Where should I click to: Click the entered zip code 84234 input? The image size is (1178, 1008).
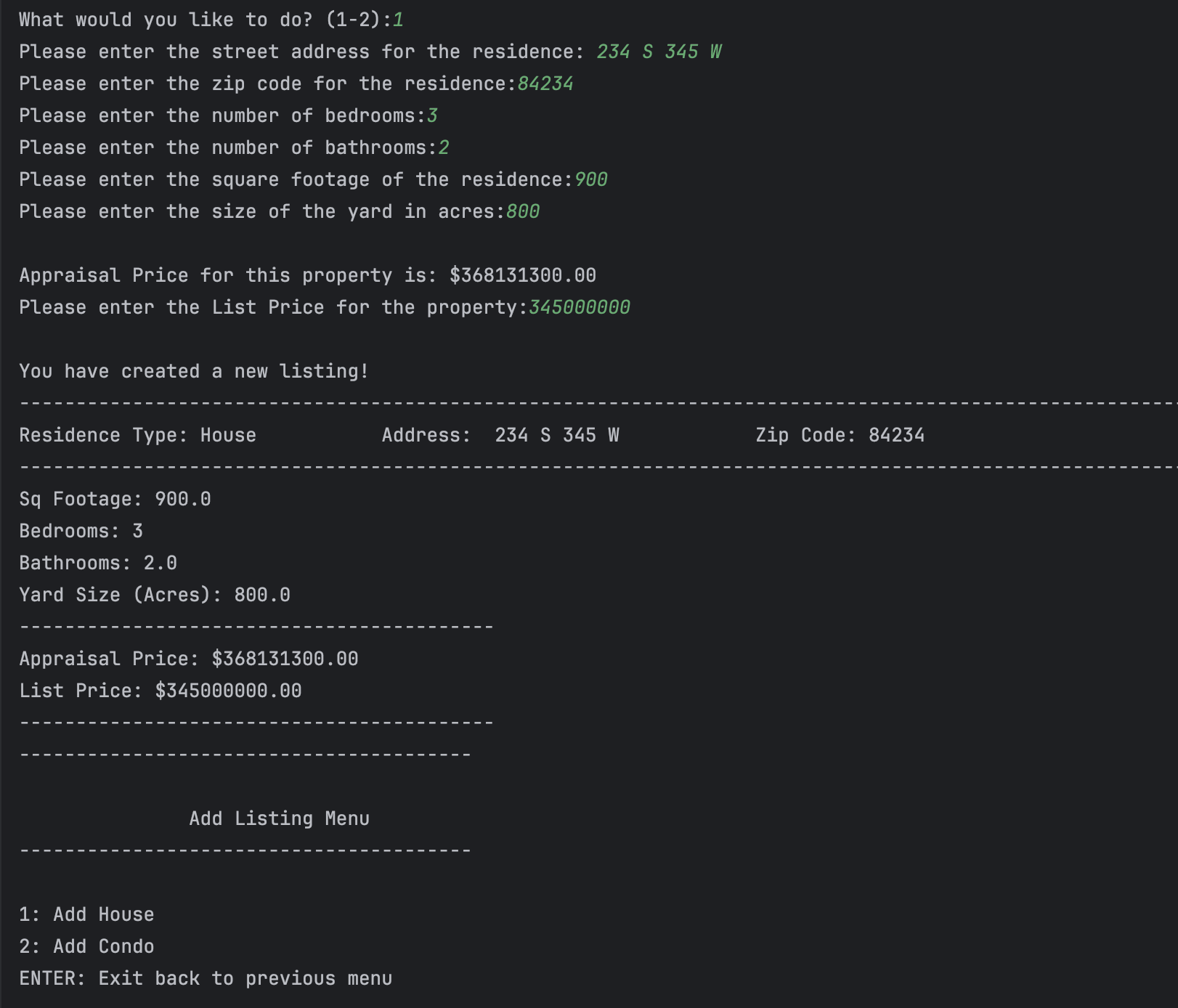[545, 84]
